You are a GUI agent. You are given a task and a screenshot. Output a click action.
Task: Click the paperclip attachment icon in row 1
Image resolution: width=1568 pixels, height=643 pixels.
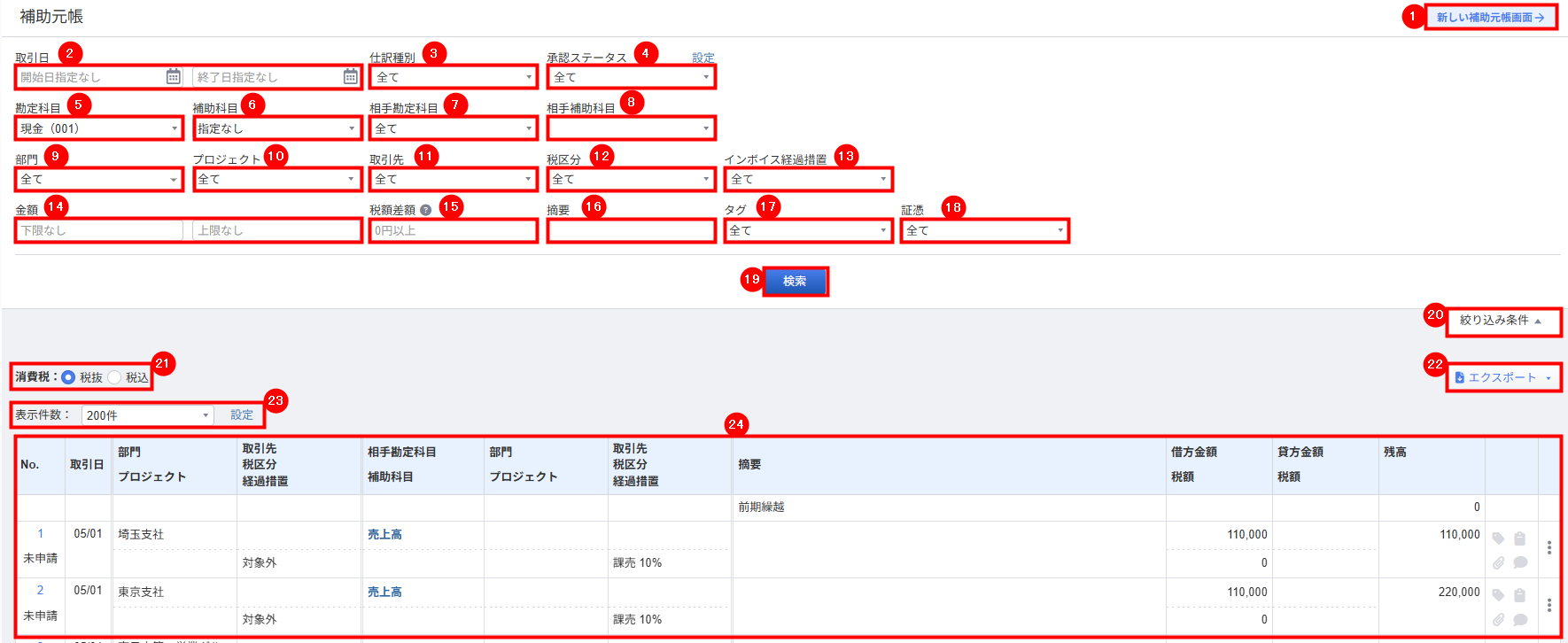[x=1498, y=562]
